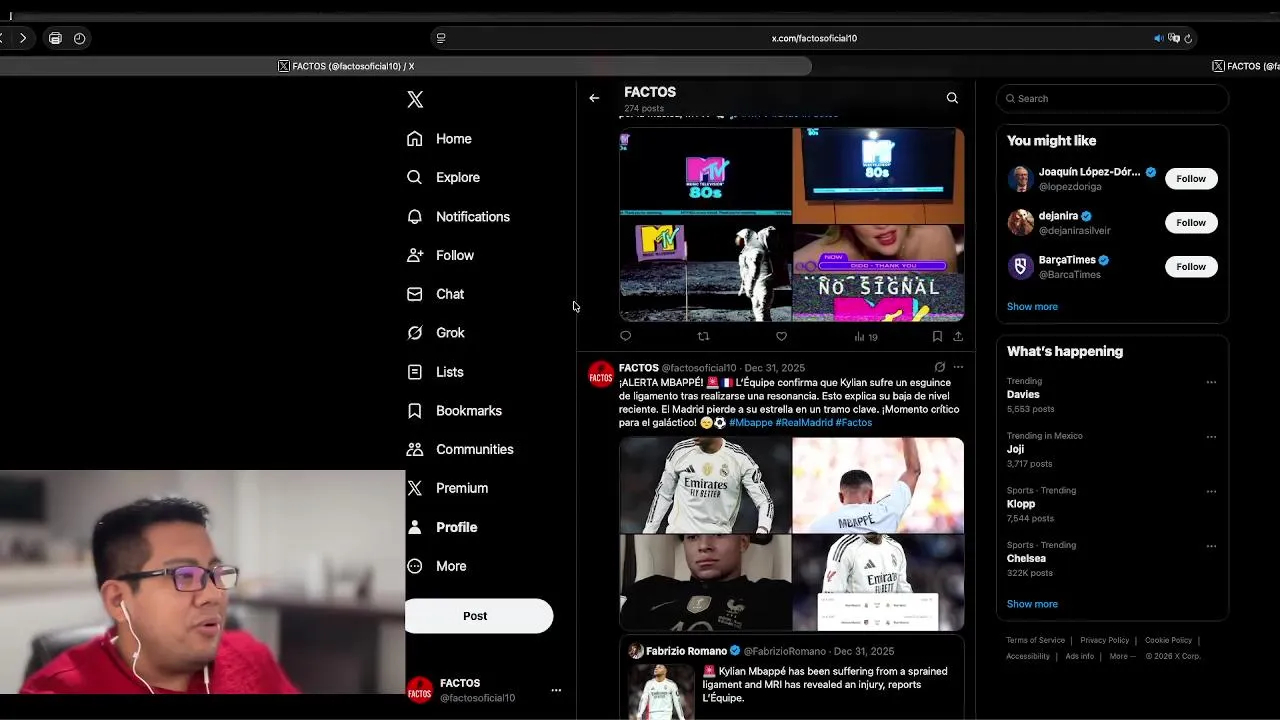Image resolution: width=1280 pixels, height=720 pixels.
Task: Open Grok from the sidebar
Action: pyautogui.click(x=435, y=333)
